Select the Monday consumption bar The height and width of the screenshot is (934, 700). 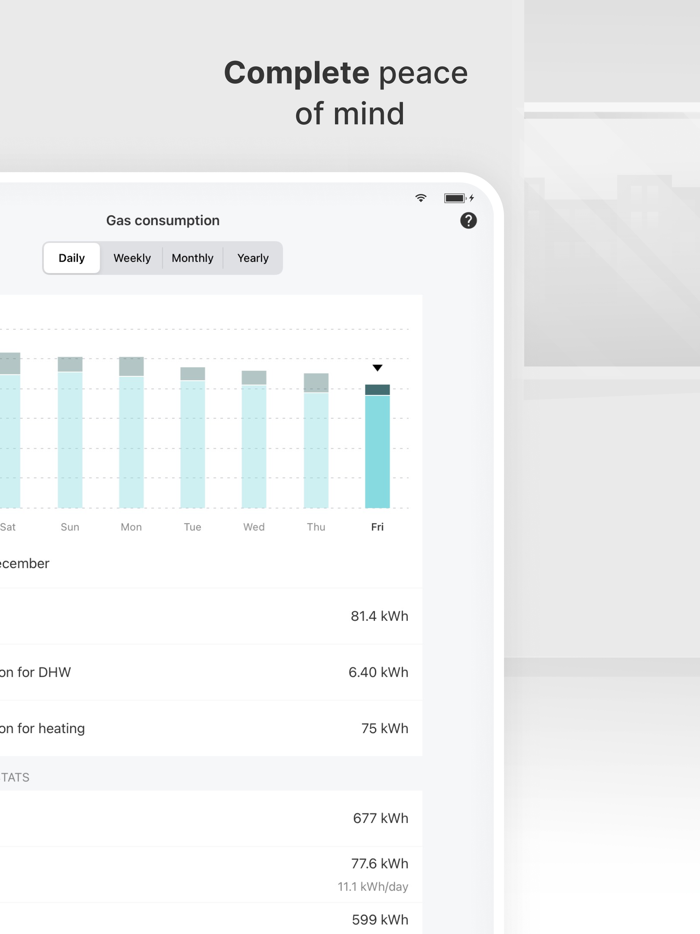131,433
